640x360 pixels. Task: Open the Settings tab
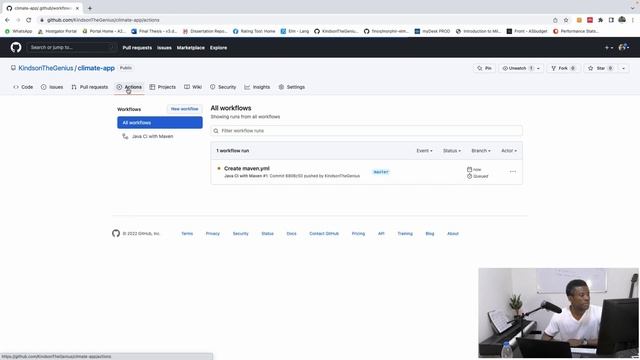coord(291,87)
